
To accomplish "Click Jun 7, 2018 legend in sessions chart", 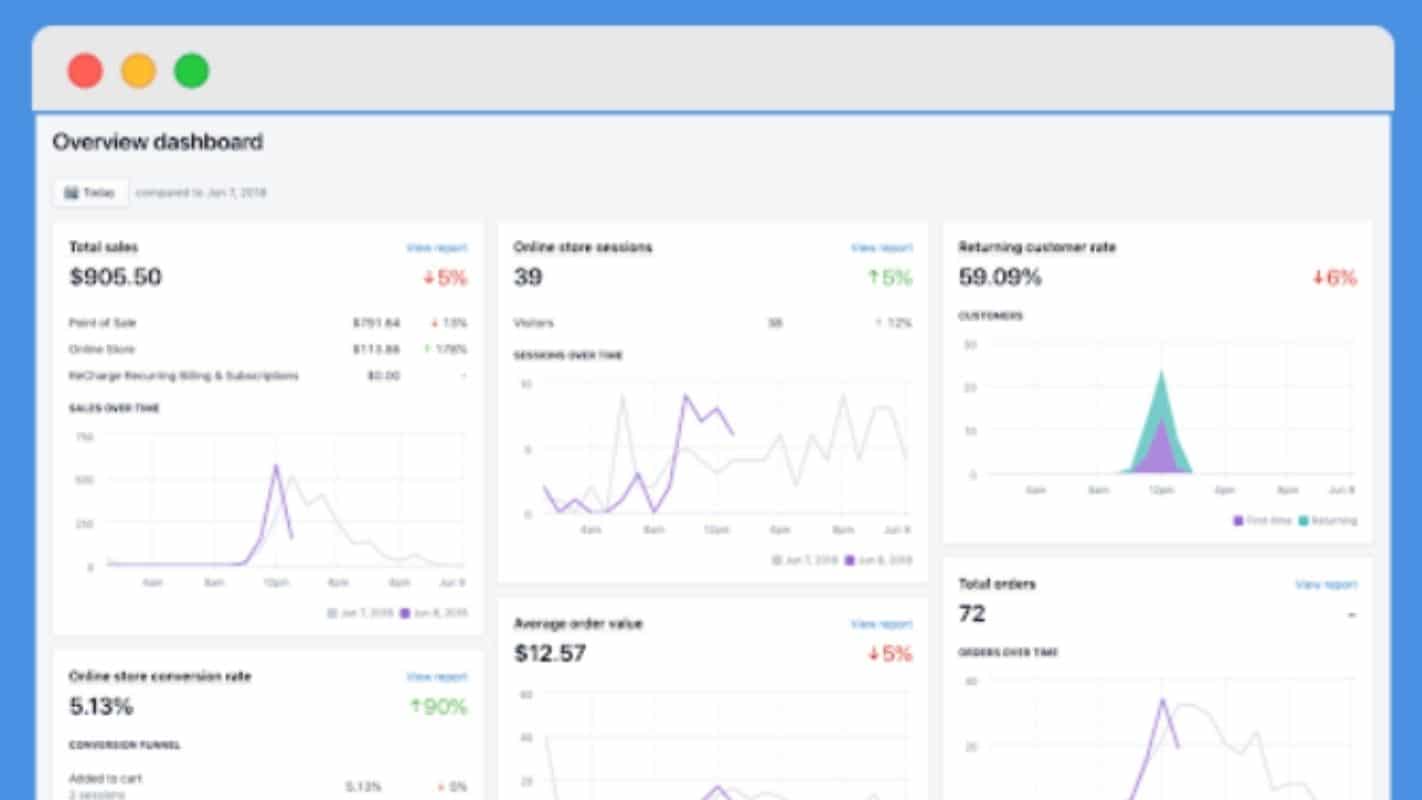I will click(x=805, y=560).
